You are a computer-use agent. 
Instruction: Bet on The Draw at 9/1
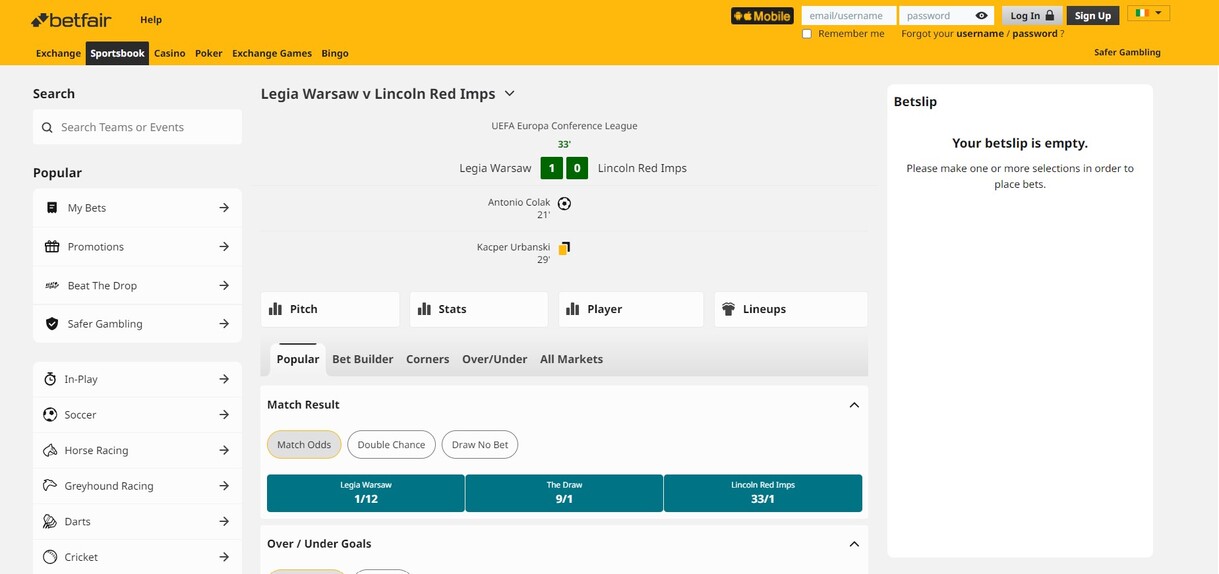(564, 493)
